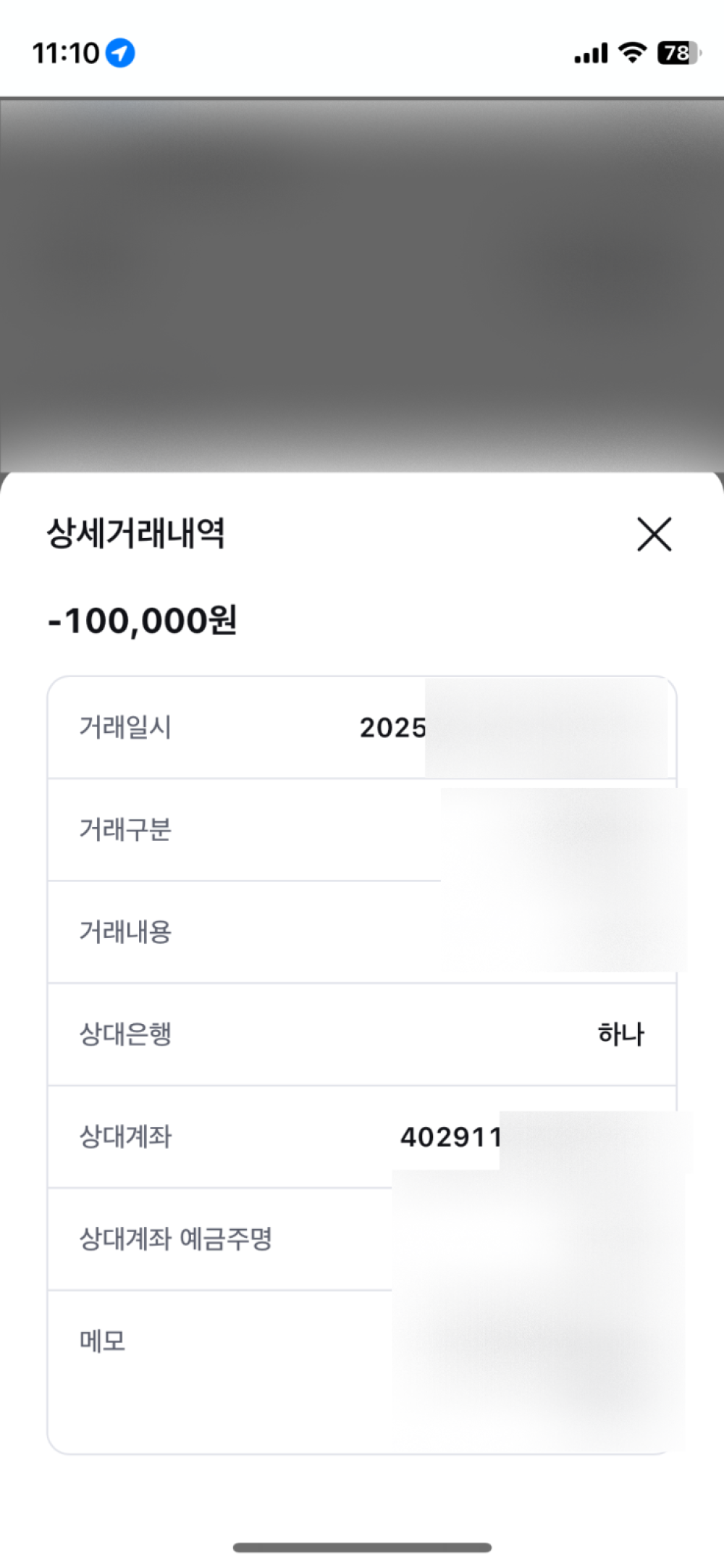
Task: Select the 상대은행 row label
Action: pyautogui.click(x=125, y=1034)
